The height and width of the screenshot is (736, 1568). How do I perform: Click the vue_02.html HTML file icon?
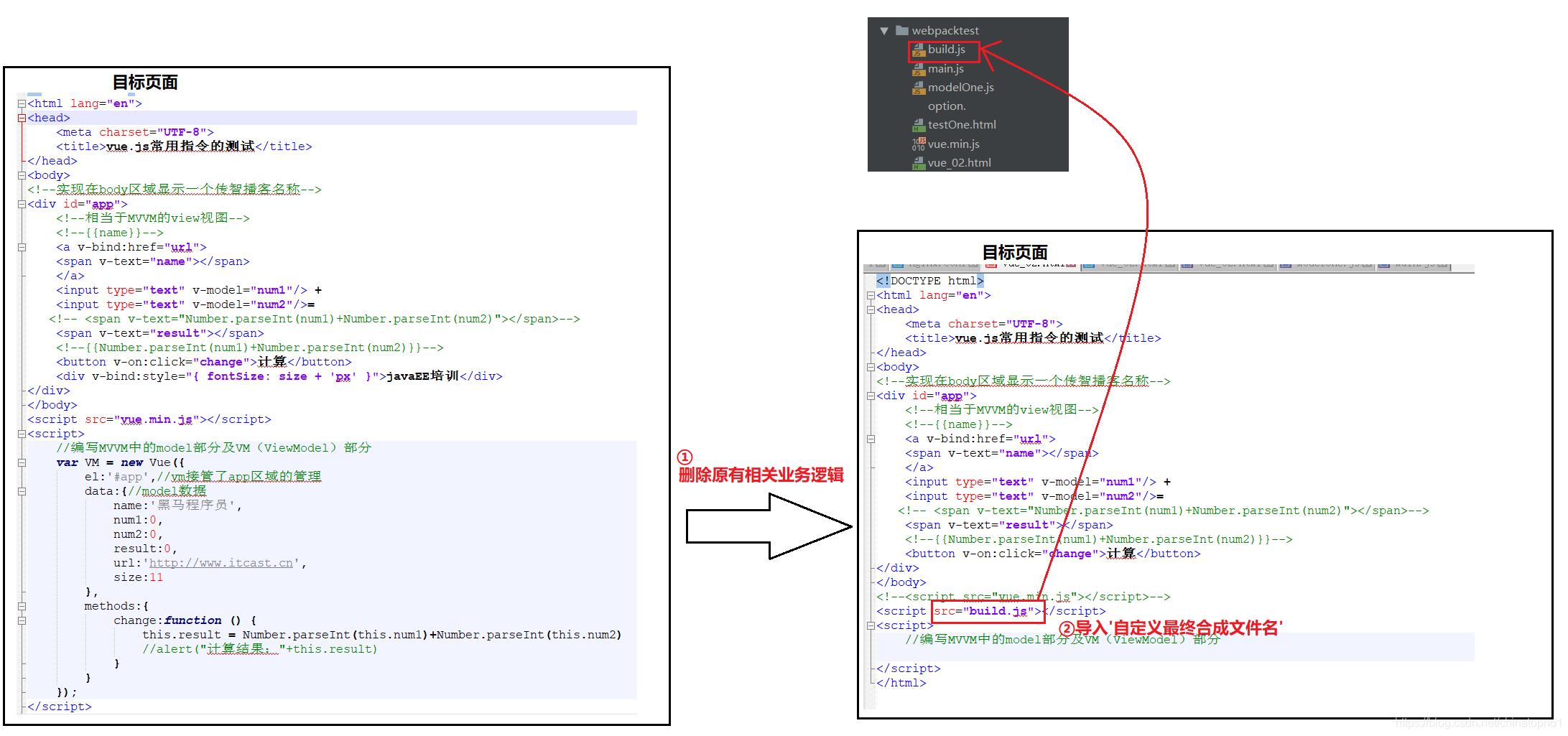coord(918,163)
